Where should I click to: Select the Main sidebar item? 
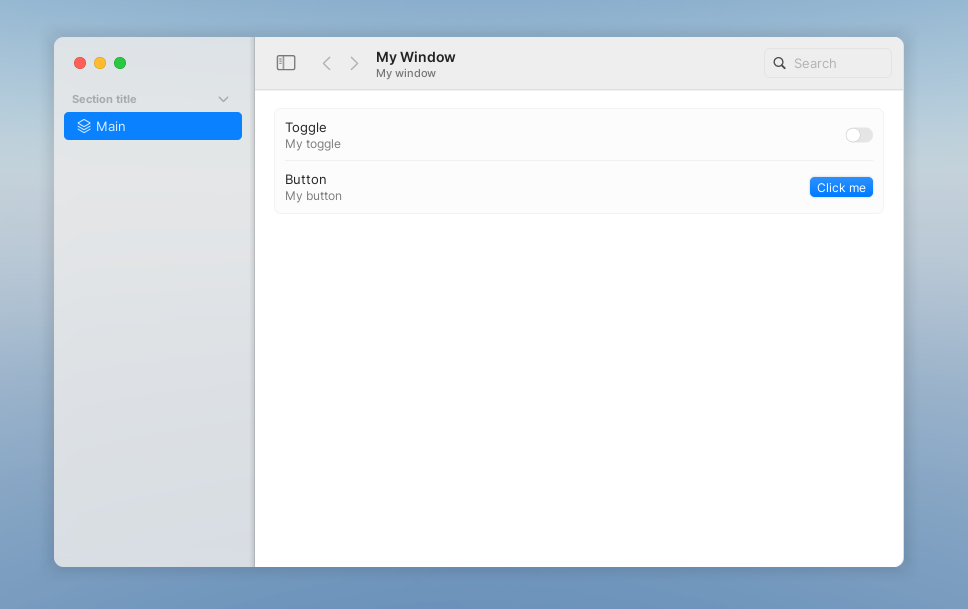(x=153, y=126)
